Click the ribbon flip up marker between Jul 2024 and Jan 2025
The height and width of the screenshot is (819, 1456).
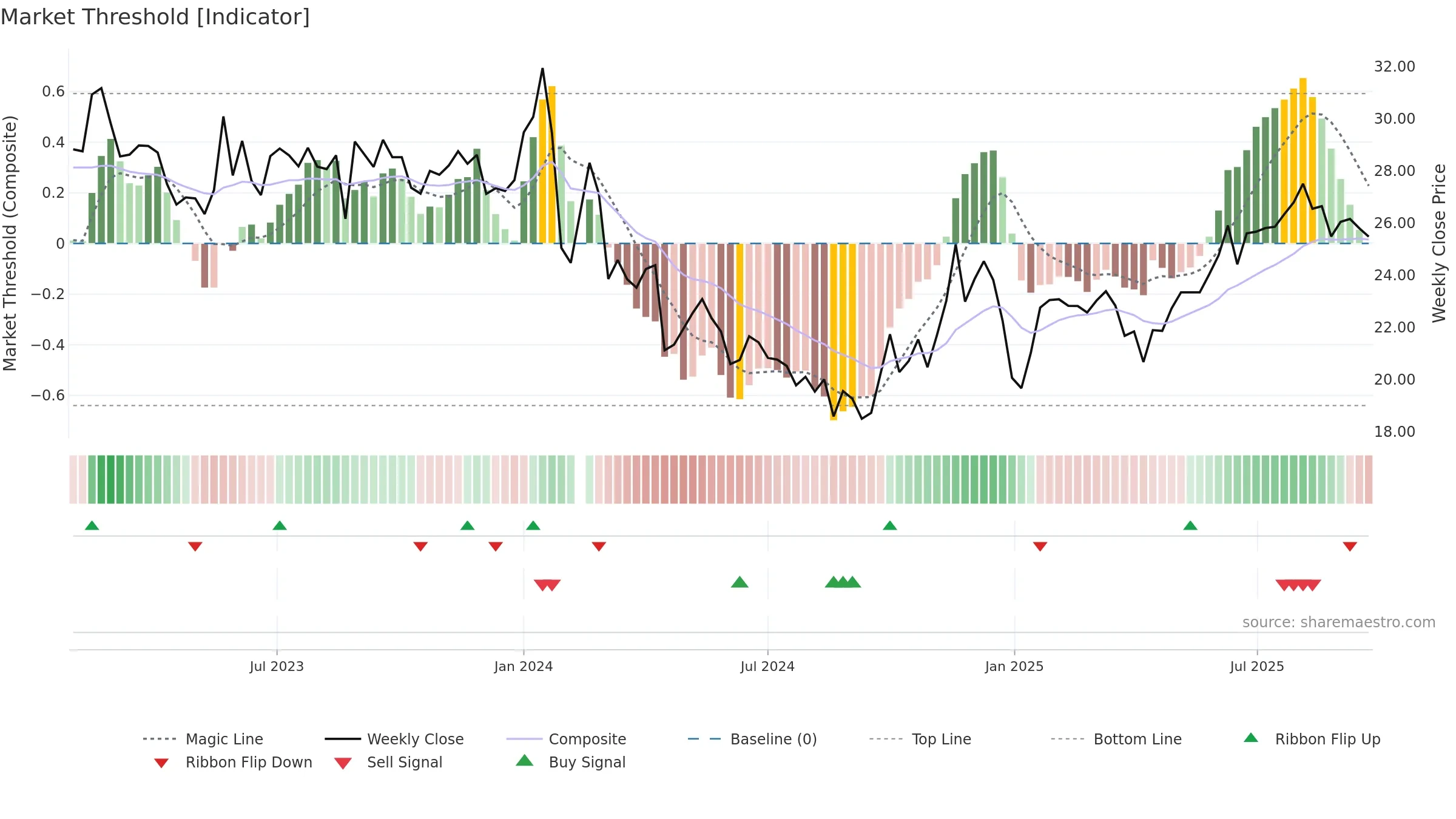tap(890, 525)
